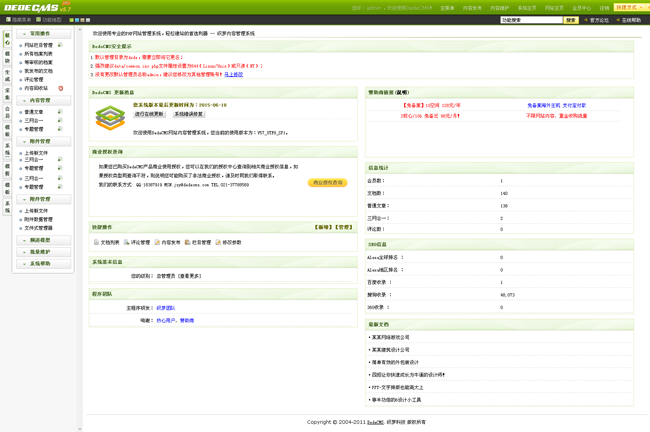Open 系统主页 in the top navigation
The height and width of the screenshot is (432, 650).
(x=527, y=8)
